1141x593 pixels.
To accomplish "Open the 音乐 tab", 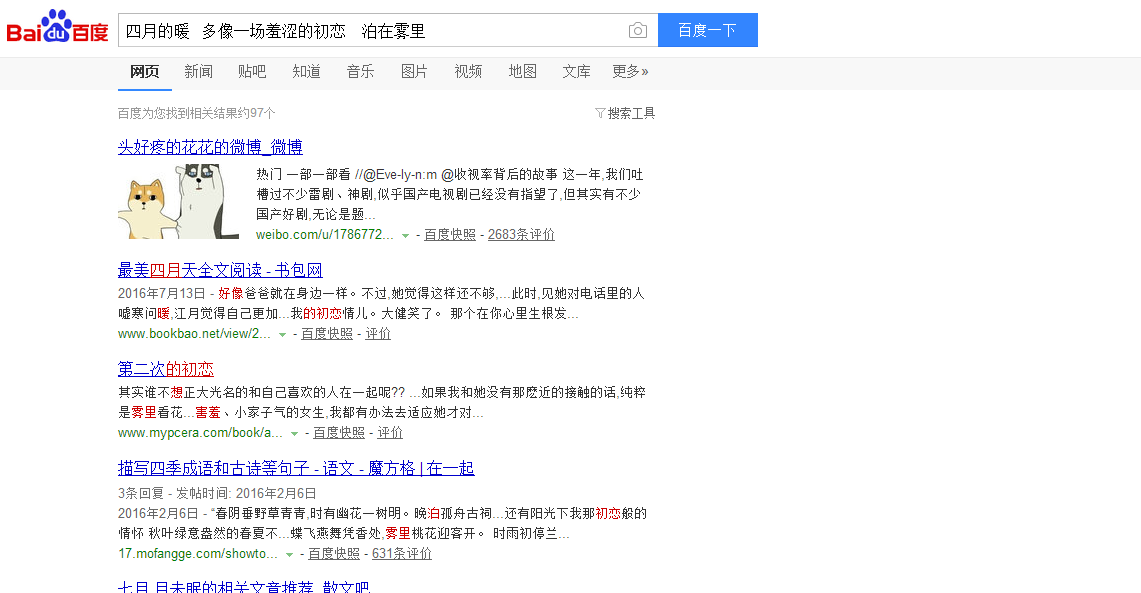I will pyautogui.click(x=360, y=71).
